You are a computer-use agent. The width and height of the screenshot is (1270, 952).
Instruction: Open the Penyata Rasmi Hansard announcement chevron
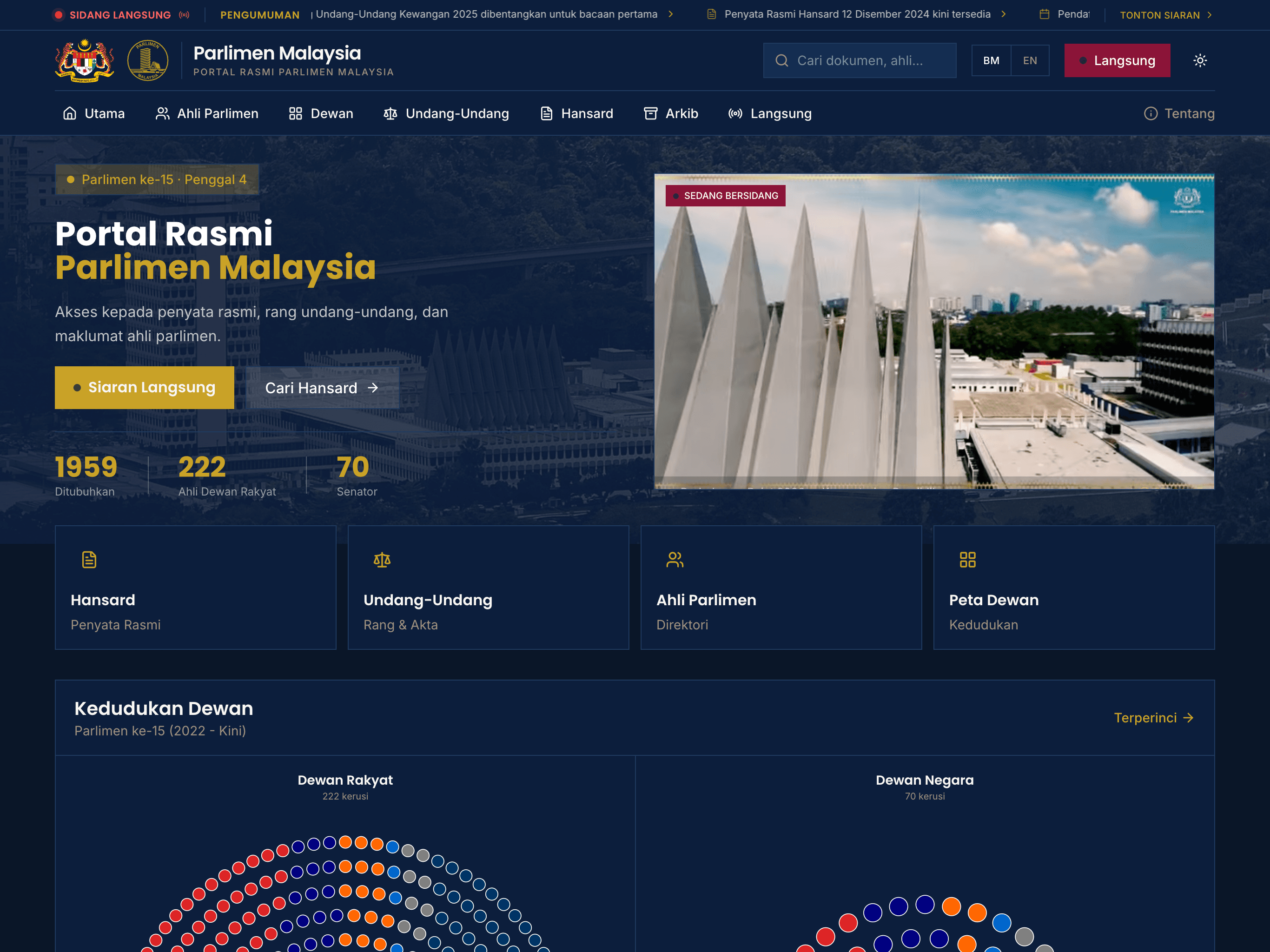click(x=1004, y=14)
